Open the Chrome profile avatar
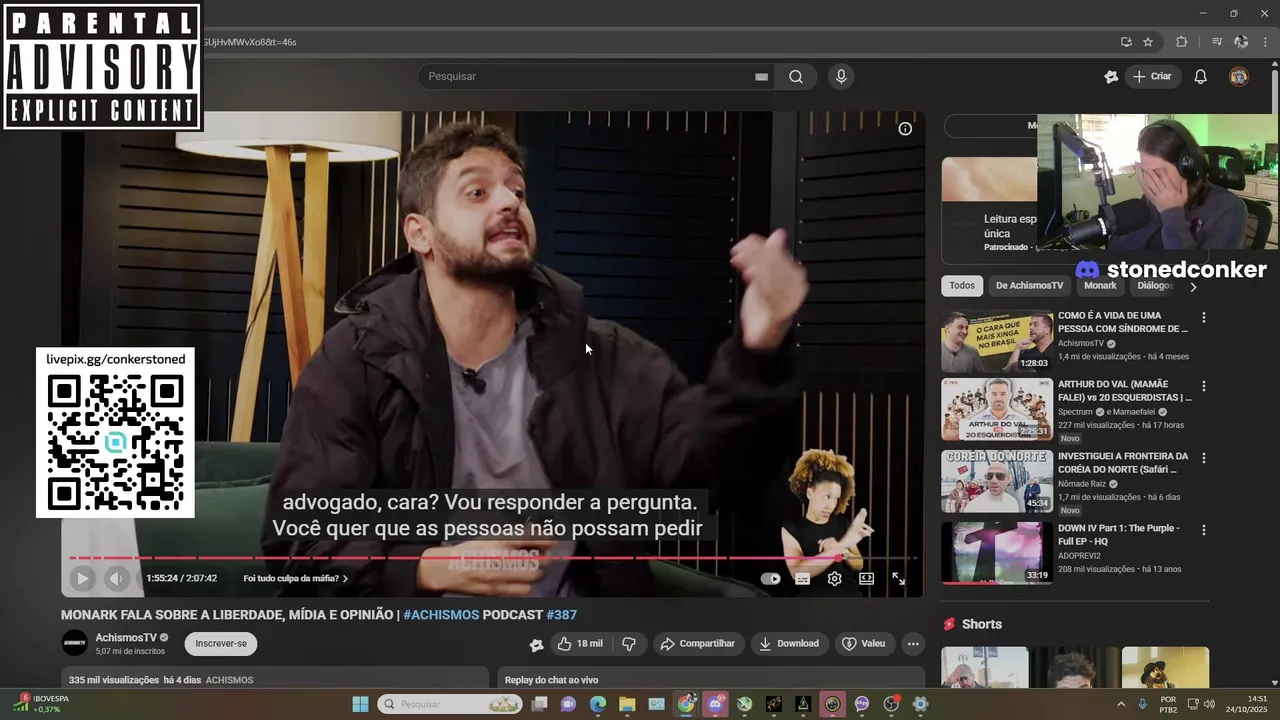 (1241, 42)
